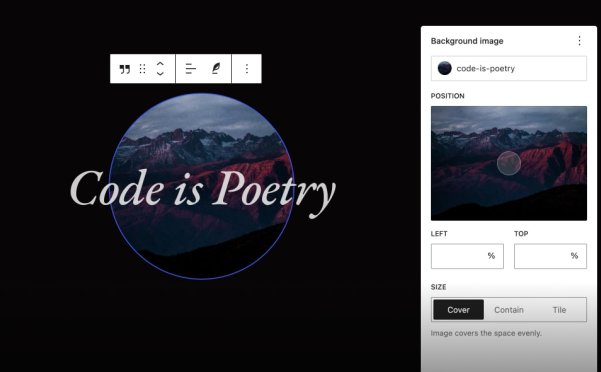Click the drag handle dots icon
The width and height of the screenshot is (601, 372).
click(x=143, y=69)
